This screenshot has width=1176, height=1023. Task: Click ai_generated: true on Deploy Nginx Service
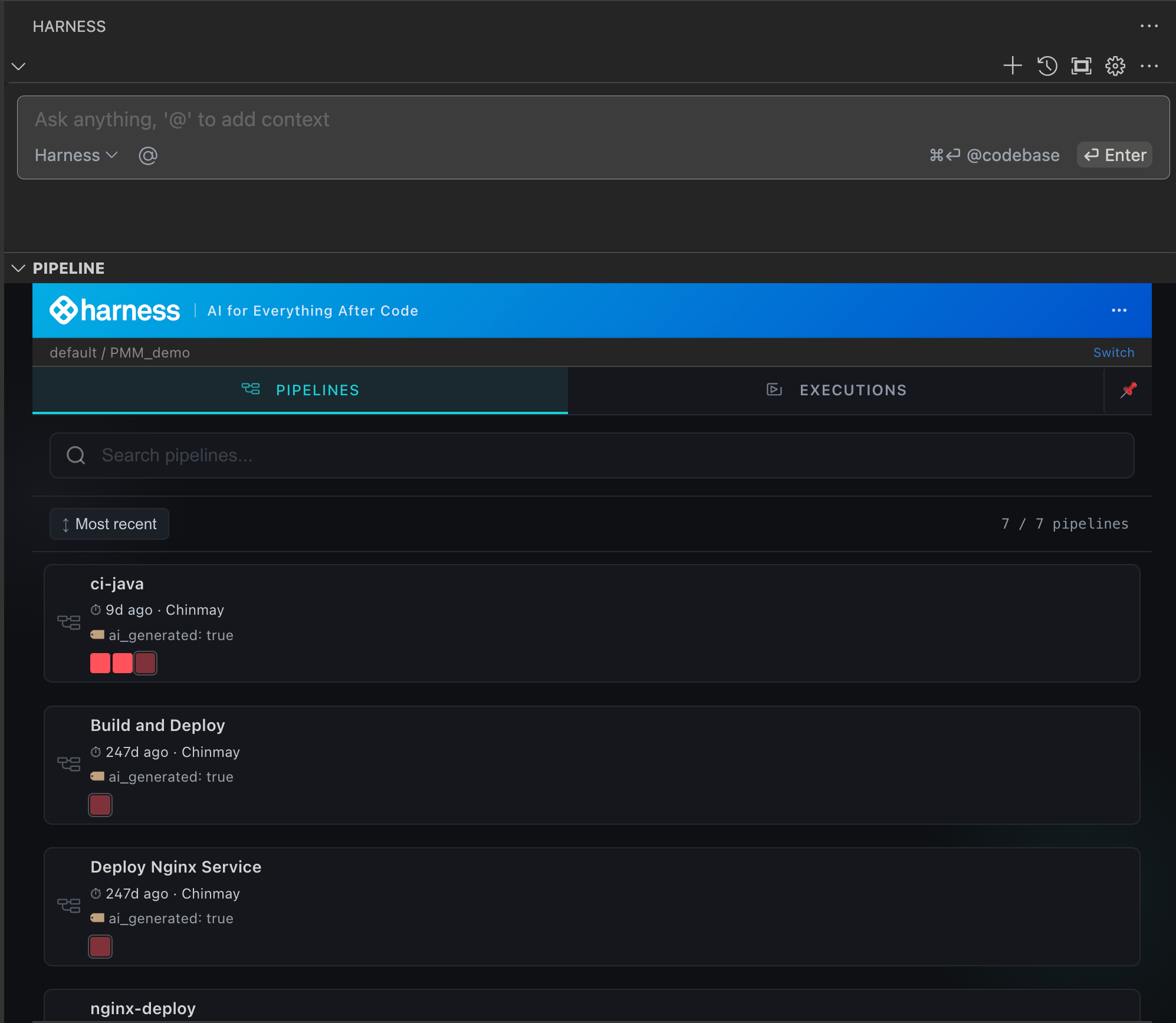pyautogui.click(x=171, y=918)
